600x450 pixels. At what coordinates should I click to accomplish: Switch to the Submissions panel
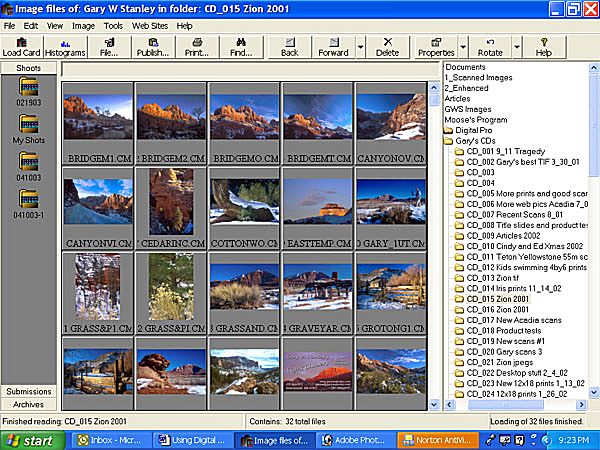28,391
